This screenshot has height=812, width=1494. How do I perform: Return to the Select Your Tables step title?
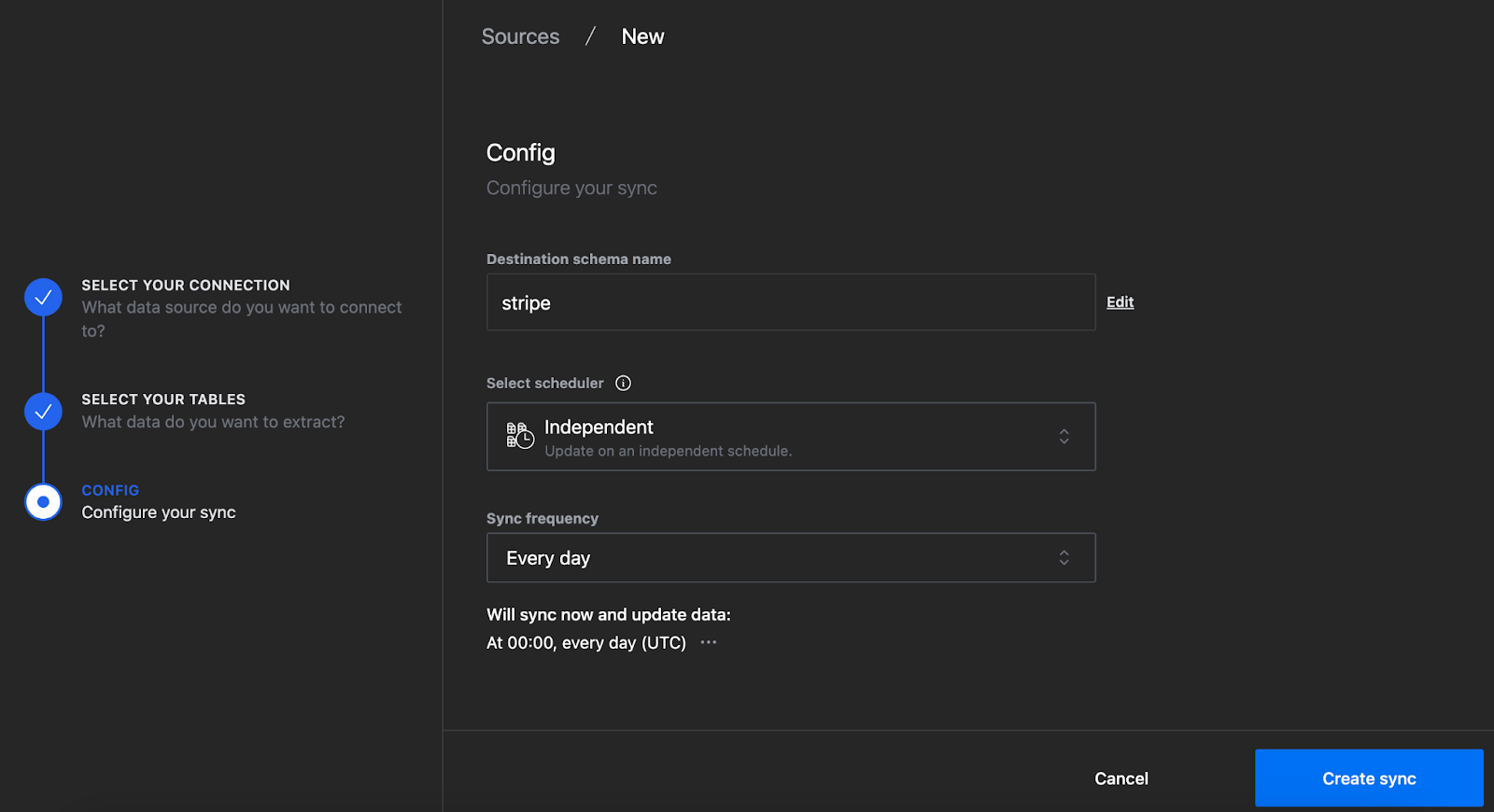click(x=163, y=399)
